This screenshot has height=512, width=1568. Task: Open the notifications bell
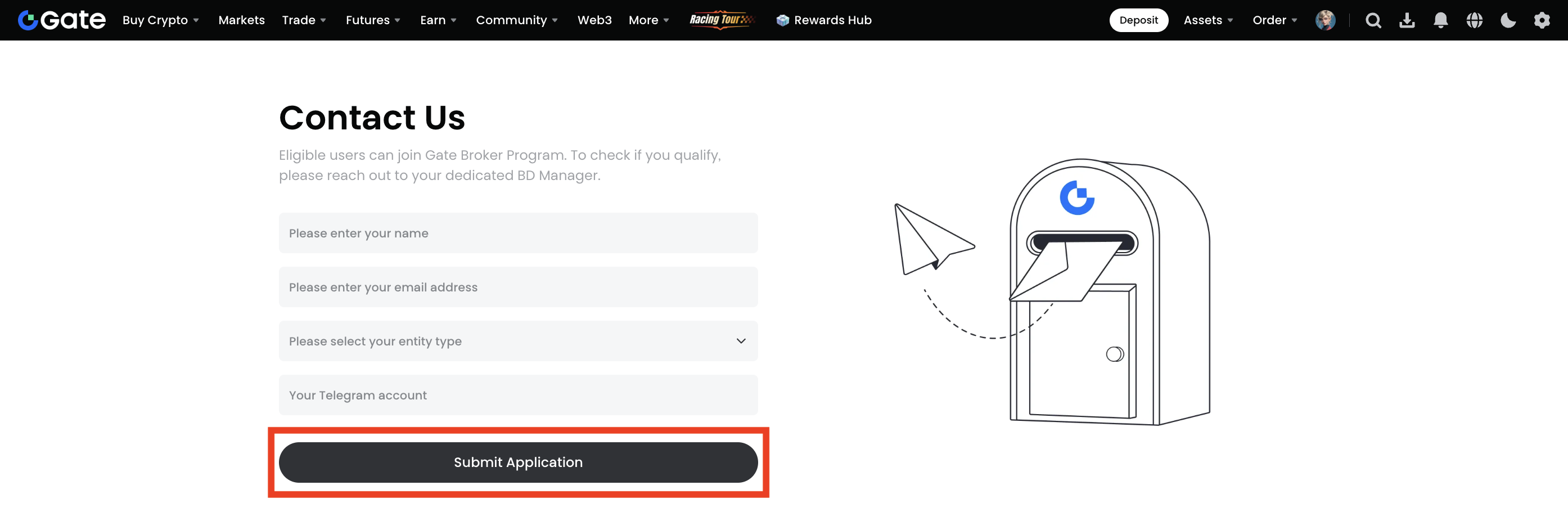coord(1440,20)
